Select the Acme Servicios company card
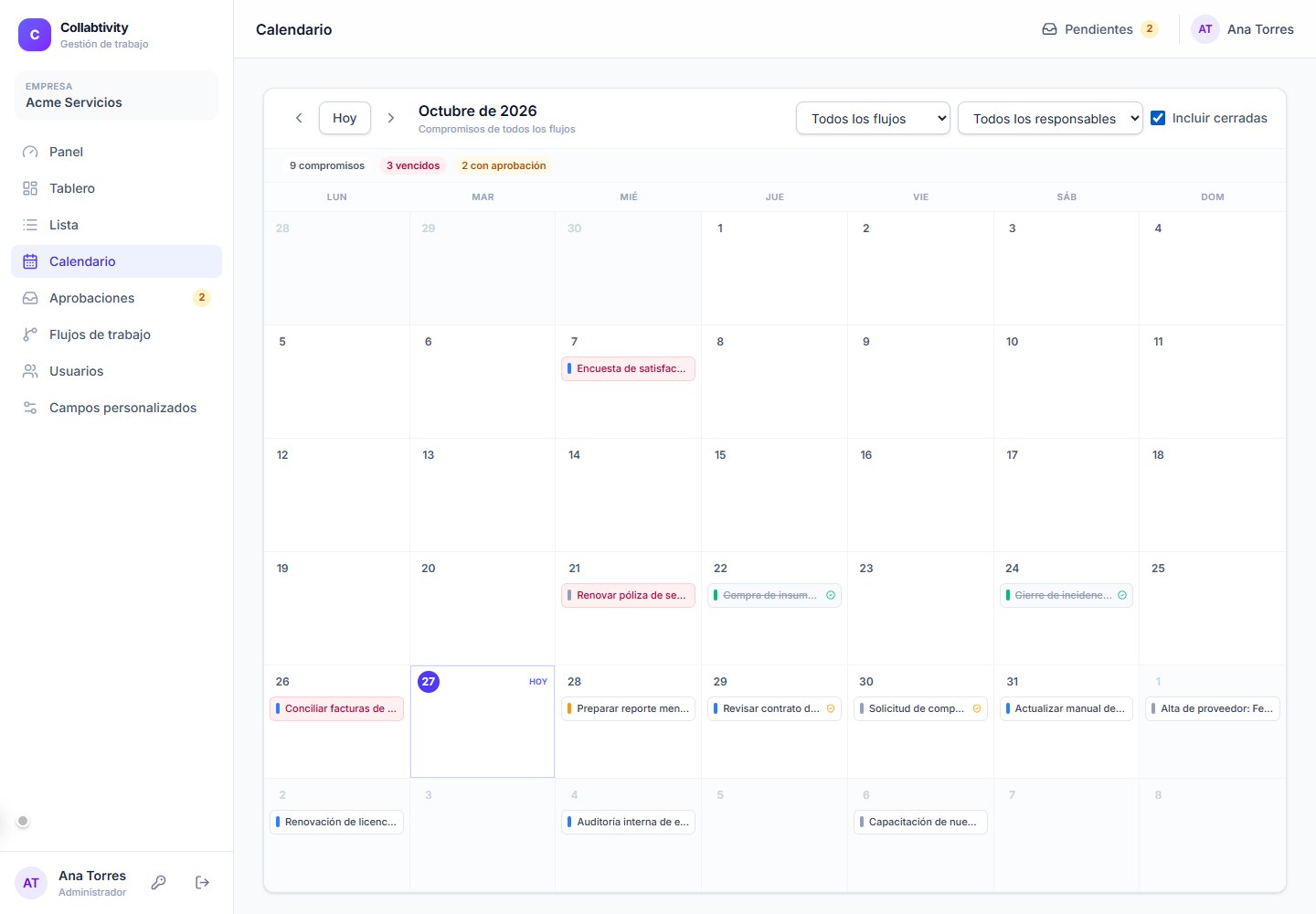The image size is (1316, 914). (116, 95)
